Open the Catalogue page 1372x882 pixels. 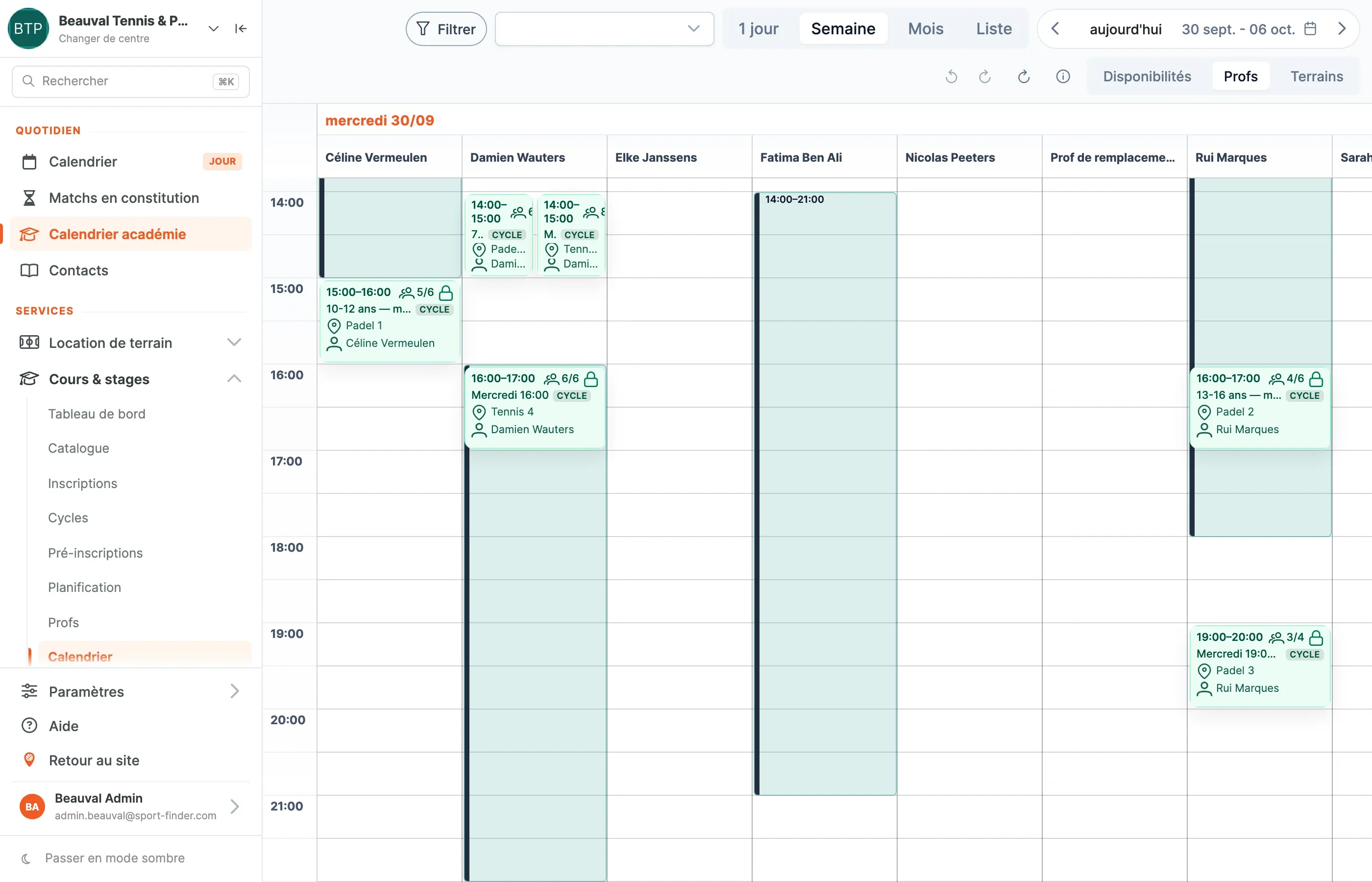78,448
